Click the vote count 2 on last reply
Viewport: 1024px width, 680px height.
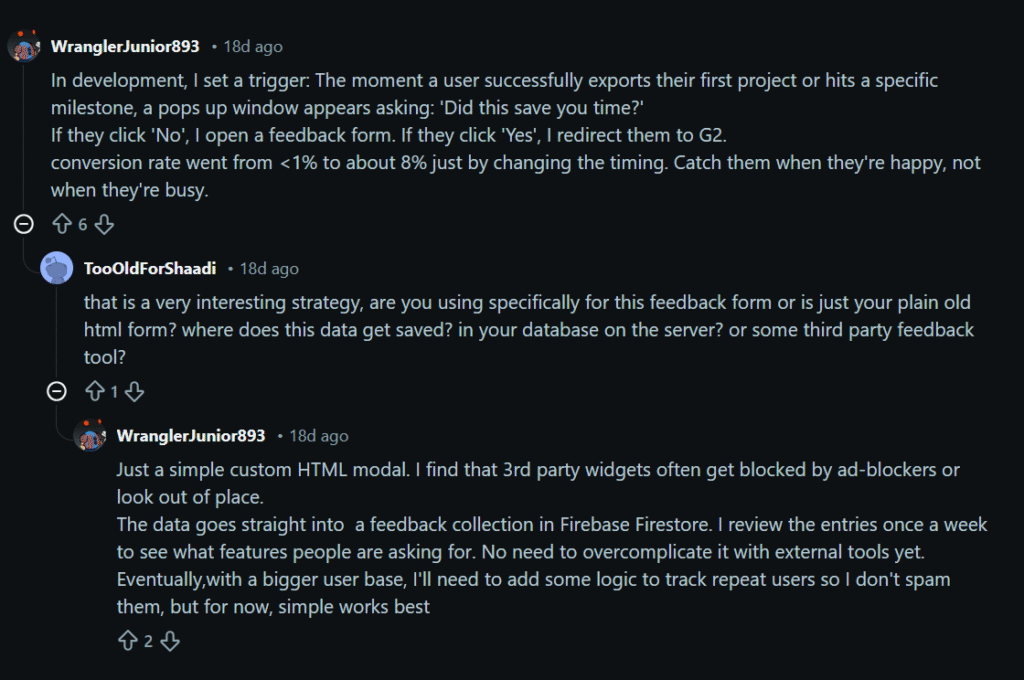pyautogui.click(x=148, y=641)
